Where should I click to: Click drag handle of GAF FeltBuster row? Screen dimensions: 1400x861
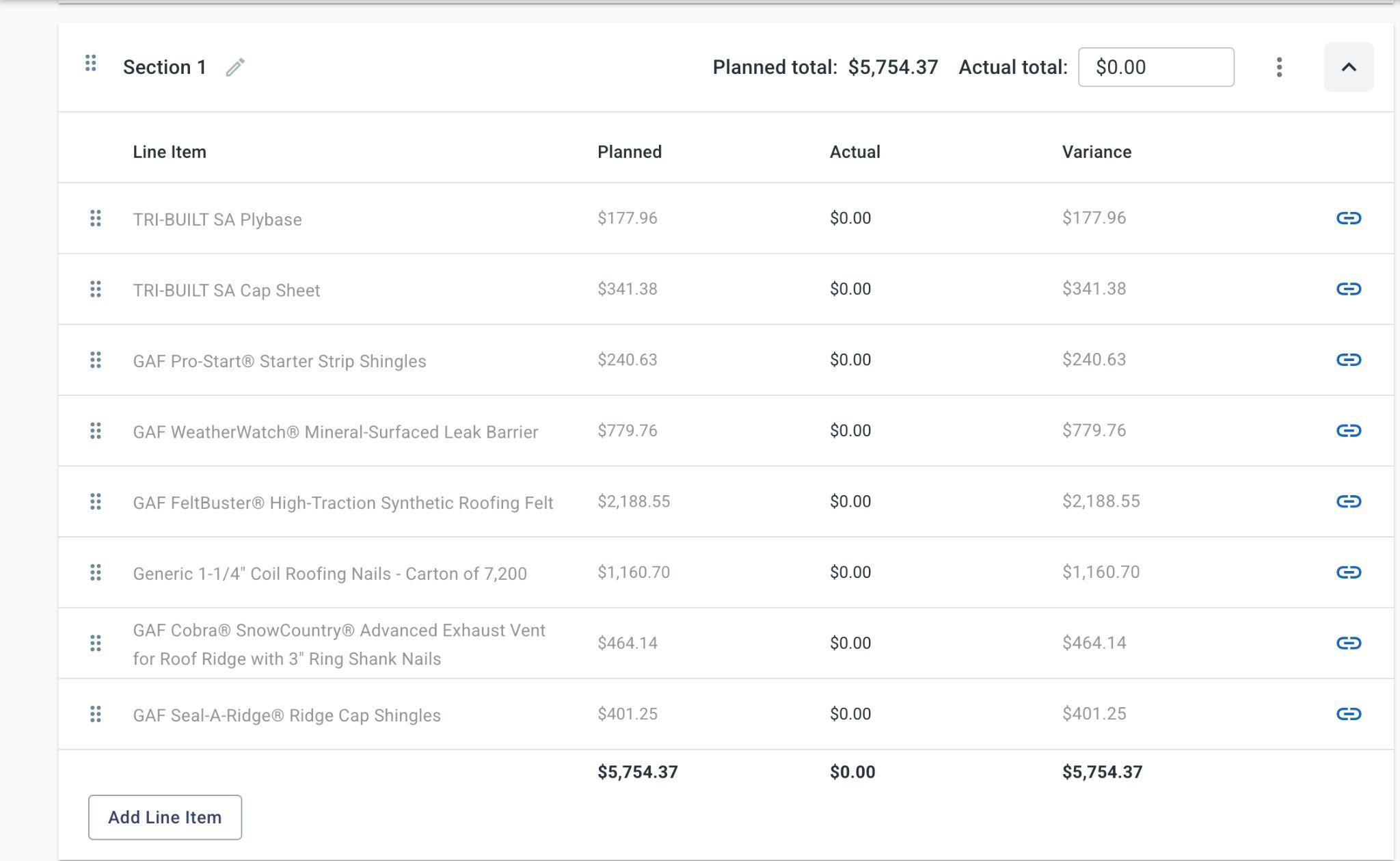[96, 501]
